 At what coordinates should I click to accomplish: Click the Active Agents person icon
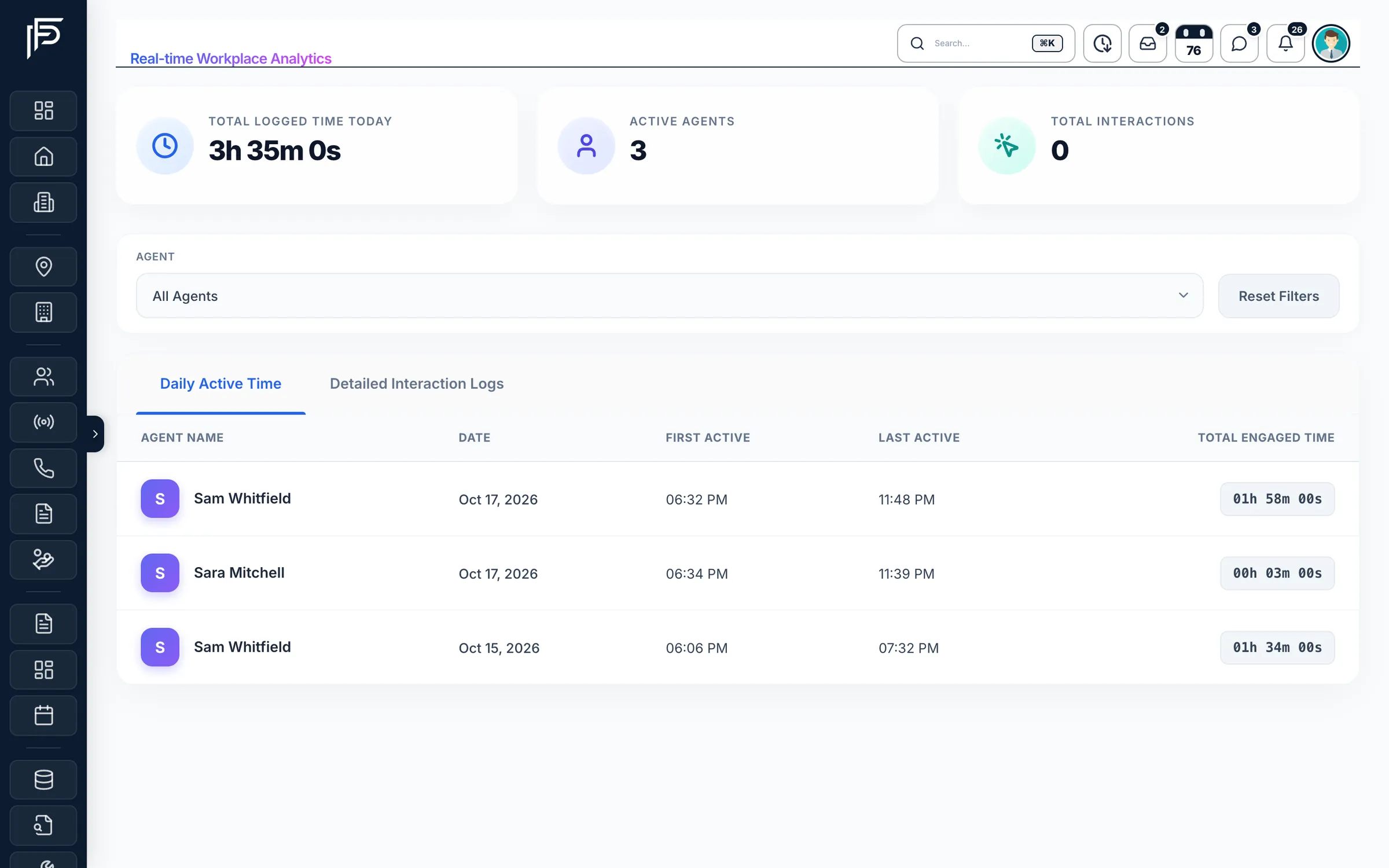click(586, 146)
